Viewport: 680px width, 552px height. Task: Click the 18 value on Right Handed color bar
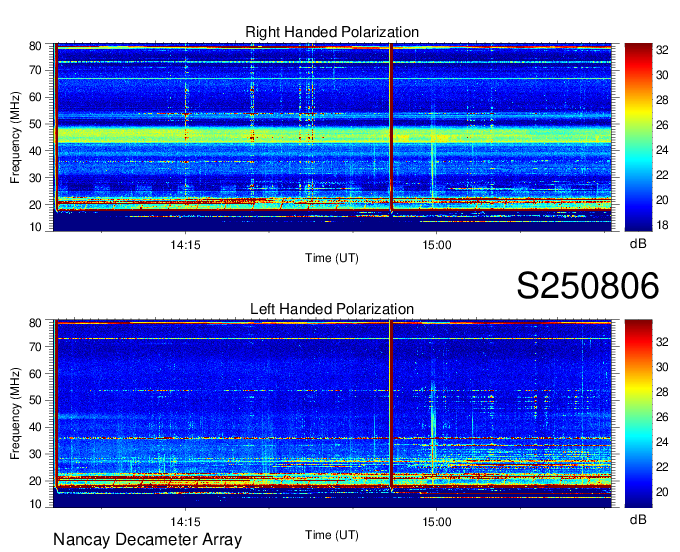tap(662, 225)
